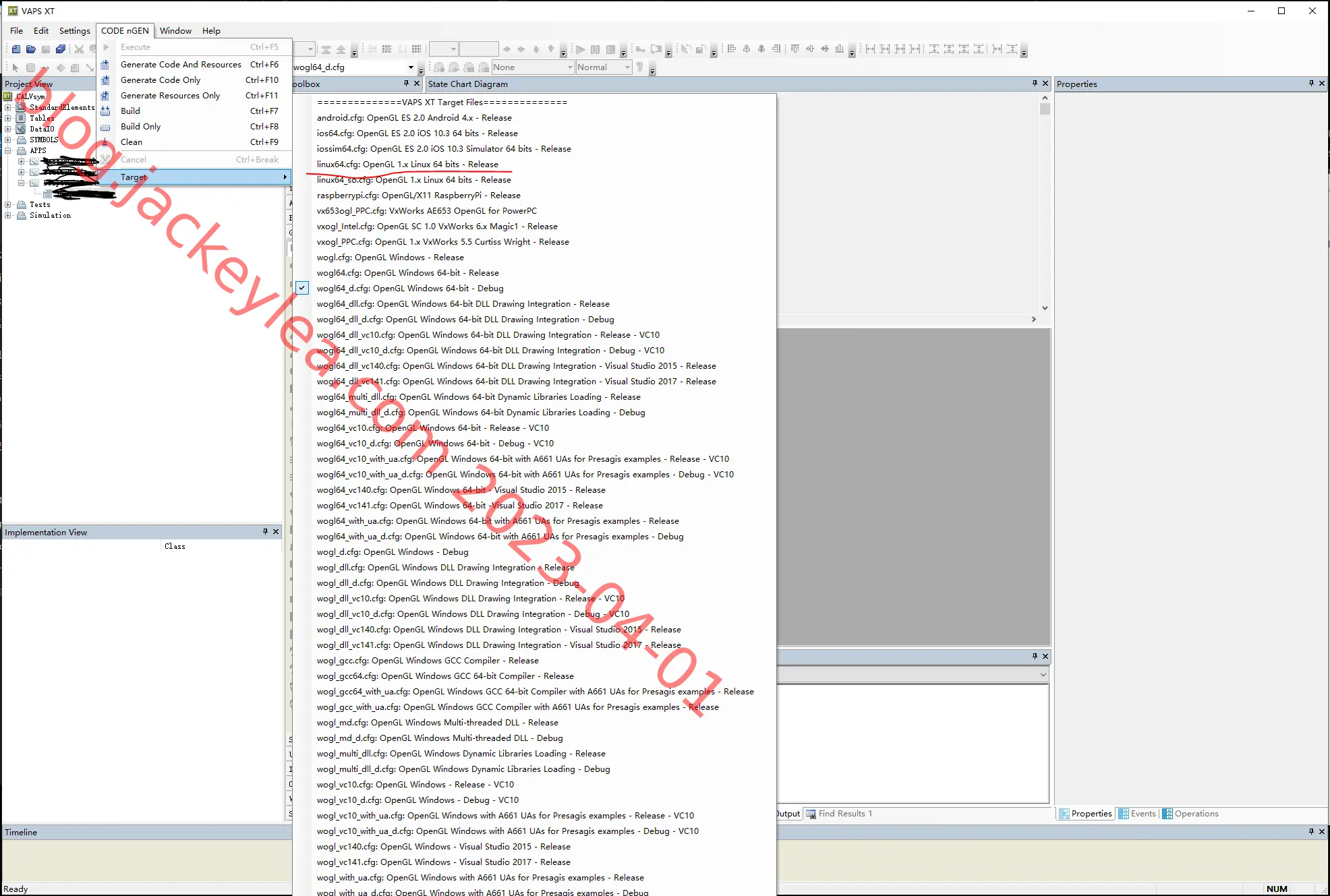Click the first horizontal spacing icon
The image size is (1330, 896).
coord(871,49)
